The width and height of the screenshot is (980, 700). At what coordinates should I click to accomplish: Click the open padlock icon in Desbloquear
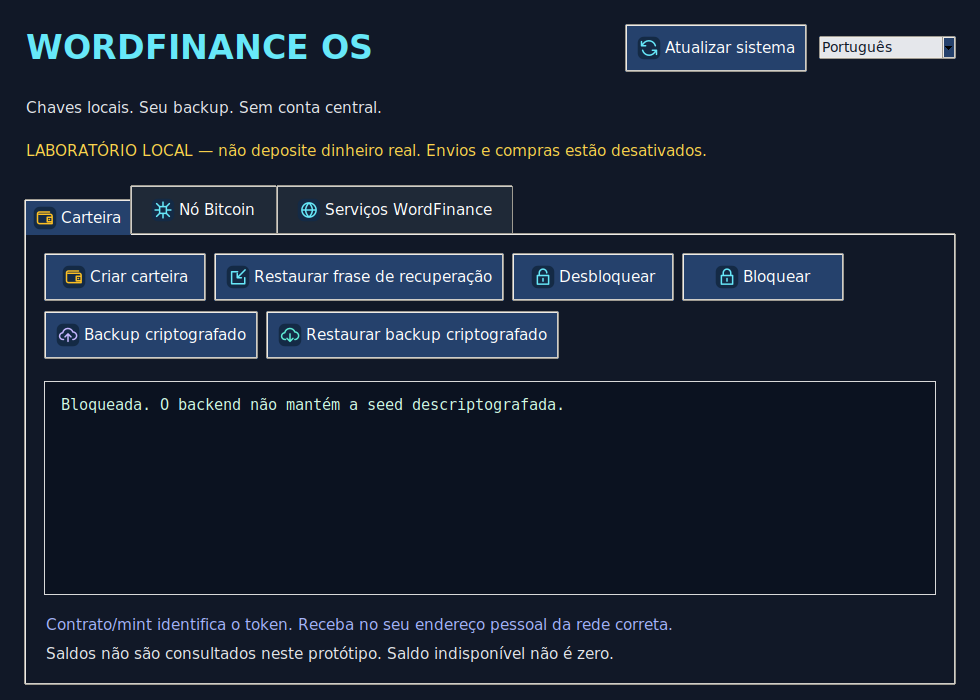coord(542,277)
